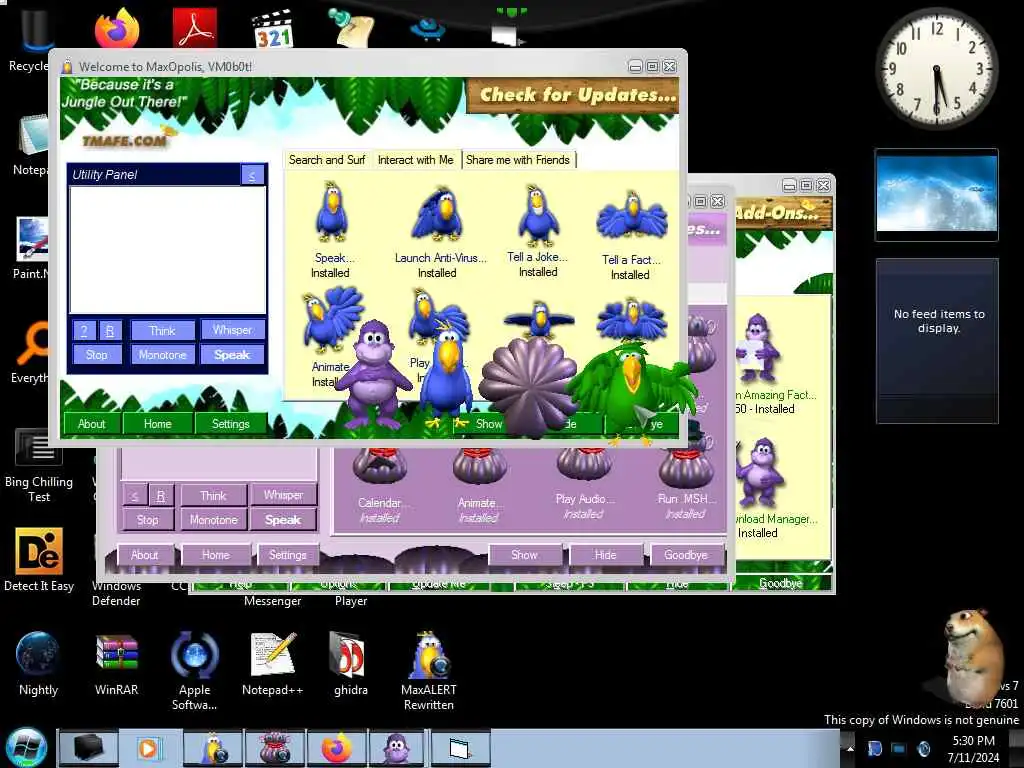
Task: Click Hide in the purple window
Action: pos(605,554)
